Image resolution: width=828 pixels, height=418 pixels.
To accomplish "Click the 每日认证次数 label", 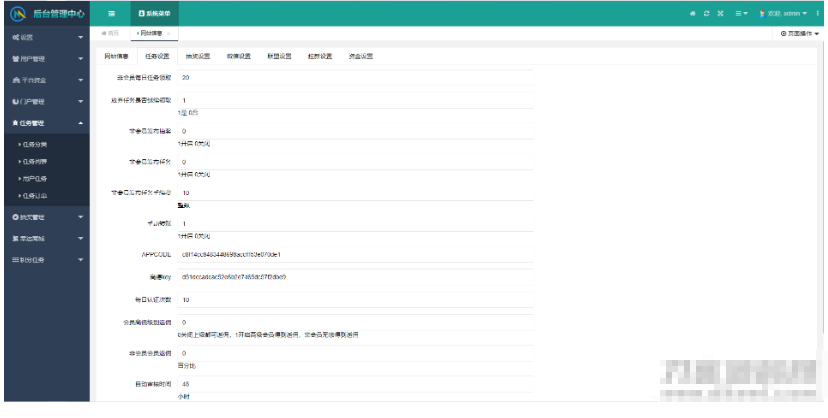I will 153,300.
